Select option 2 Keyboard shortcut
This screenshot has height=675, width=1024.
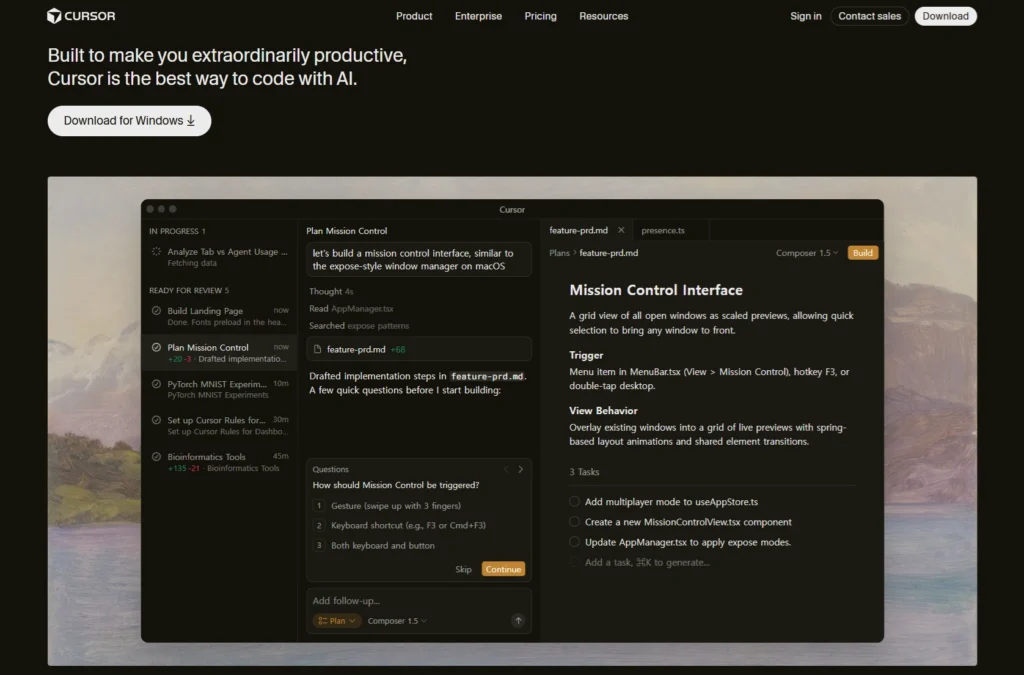(400, 525)
